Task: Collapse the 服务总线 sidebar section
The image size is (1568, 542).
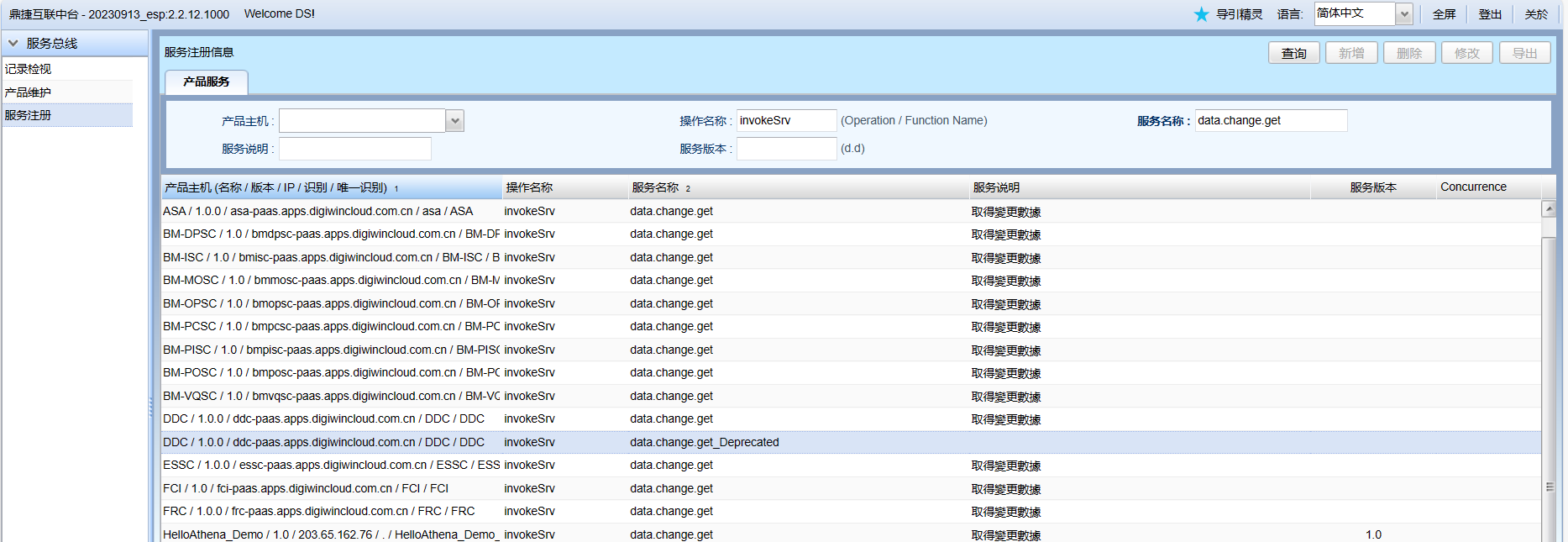Action: (x=13, y=43)
